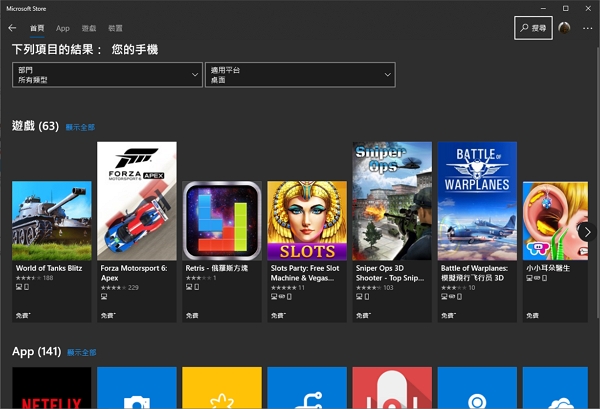The image size is (600, 409).
Task: Open the user account avatar
Action: click(564, 28)
